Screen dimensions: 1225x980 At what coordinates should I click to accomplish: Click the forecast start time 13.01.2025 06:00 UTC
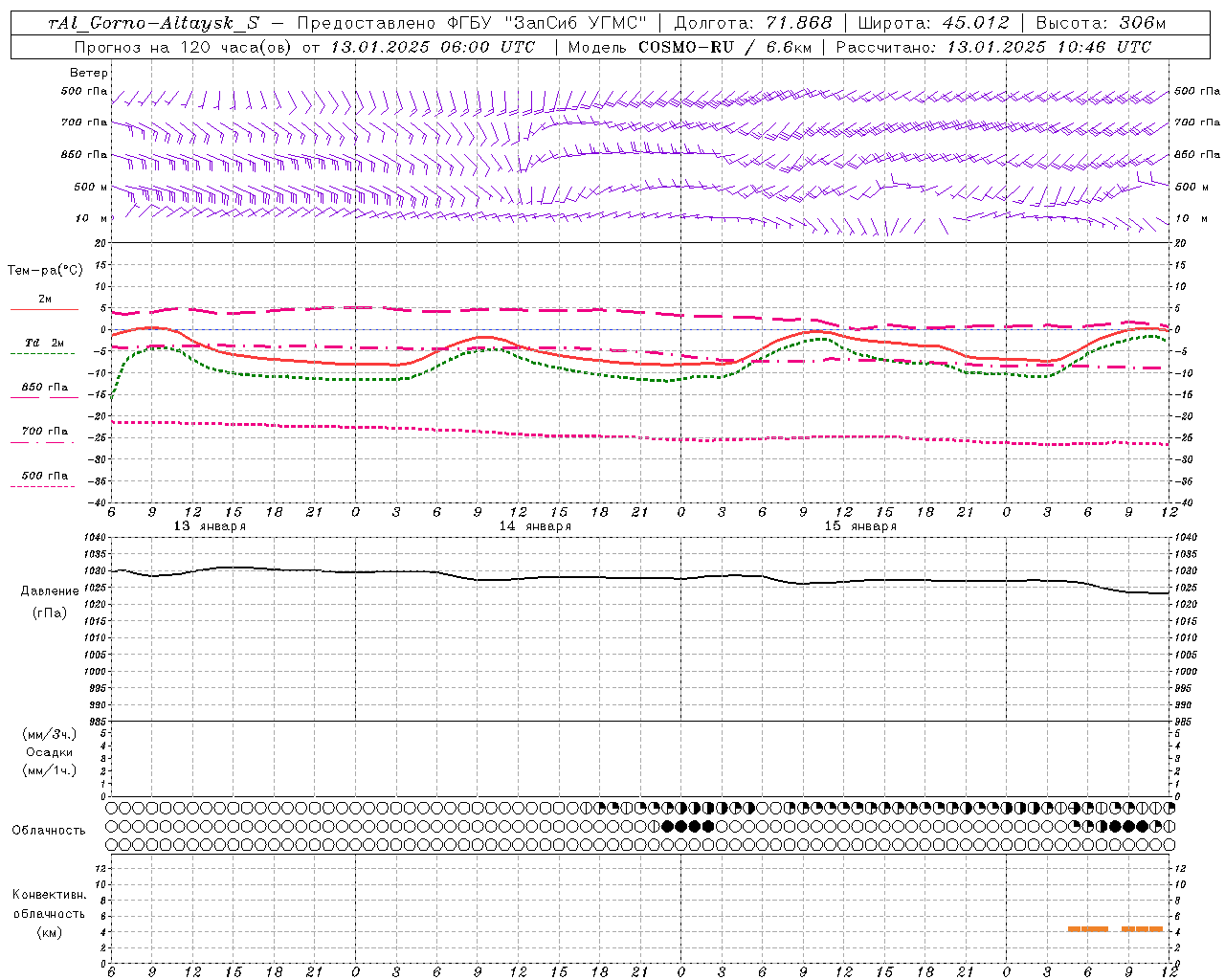(433, 47)
